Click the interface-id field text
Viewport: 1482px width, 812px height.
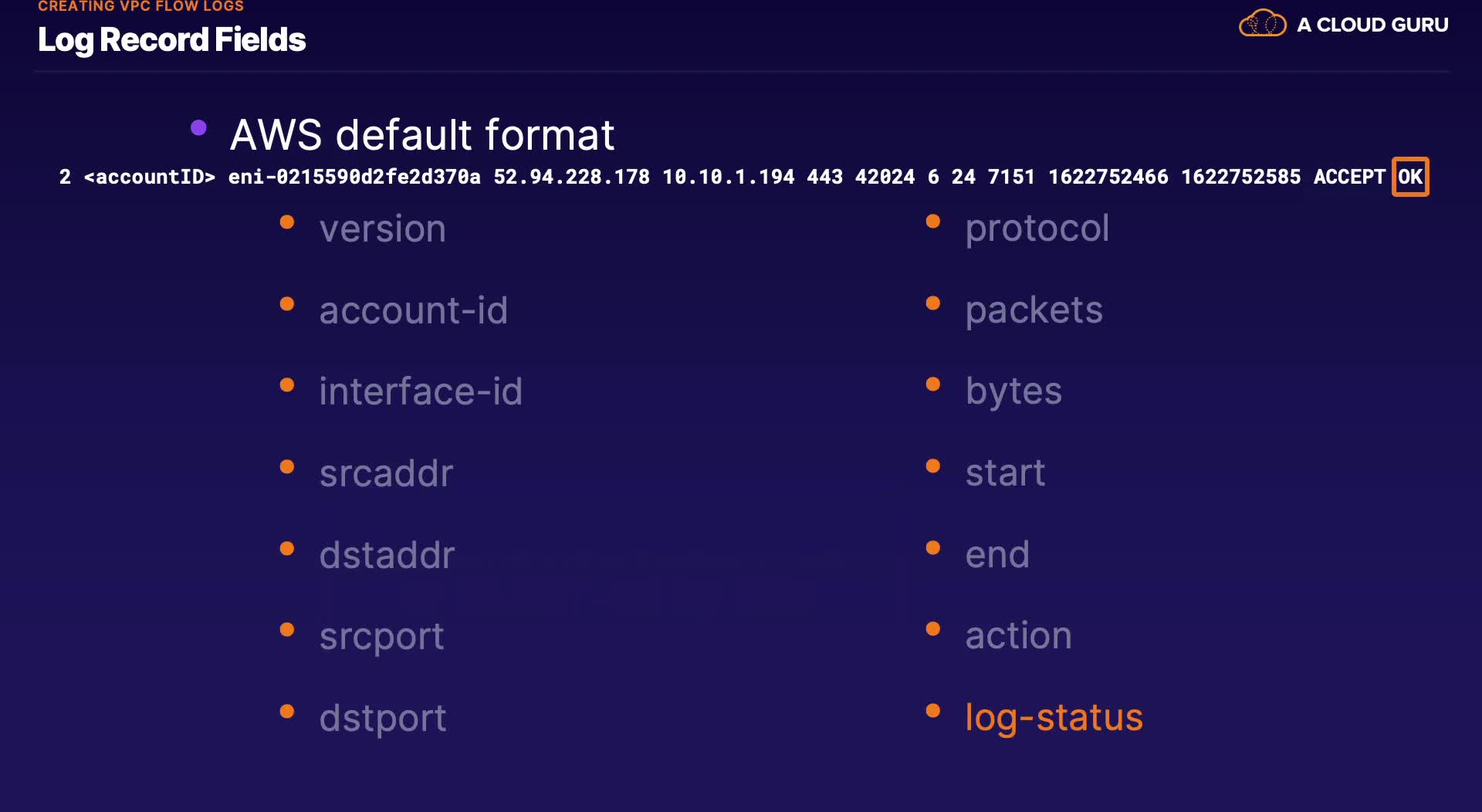coord(421,391)
